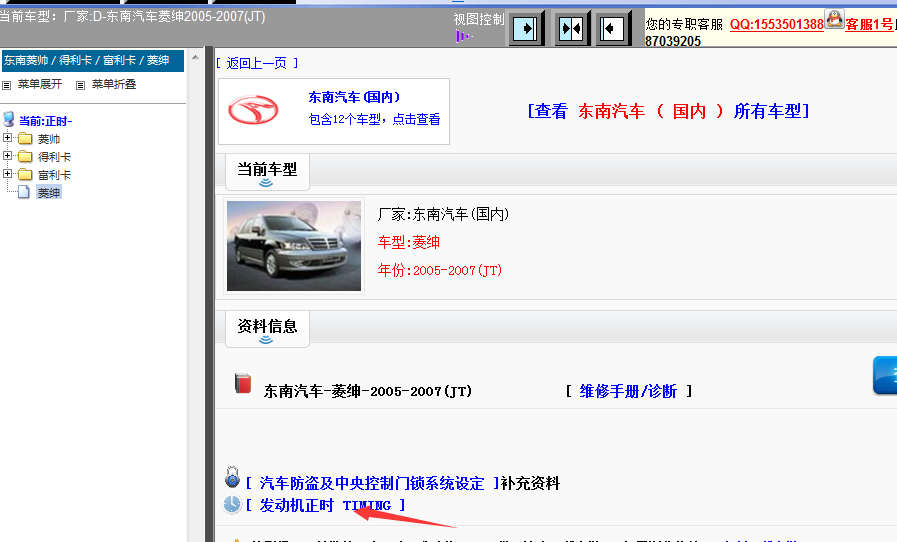Click the 当前:正时- tree root label
The width and height of the screenshot is (897, 542).
tap(46, 121)
